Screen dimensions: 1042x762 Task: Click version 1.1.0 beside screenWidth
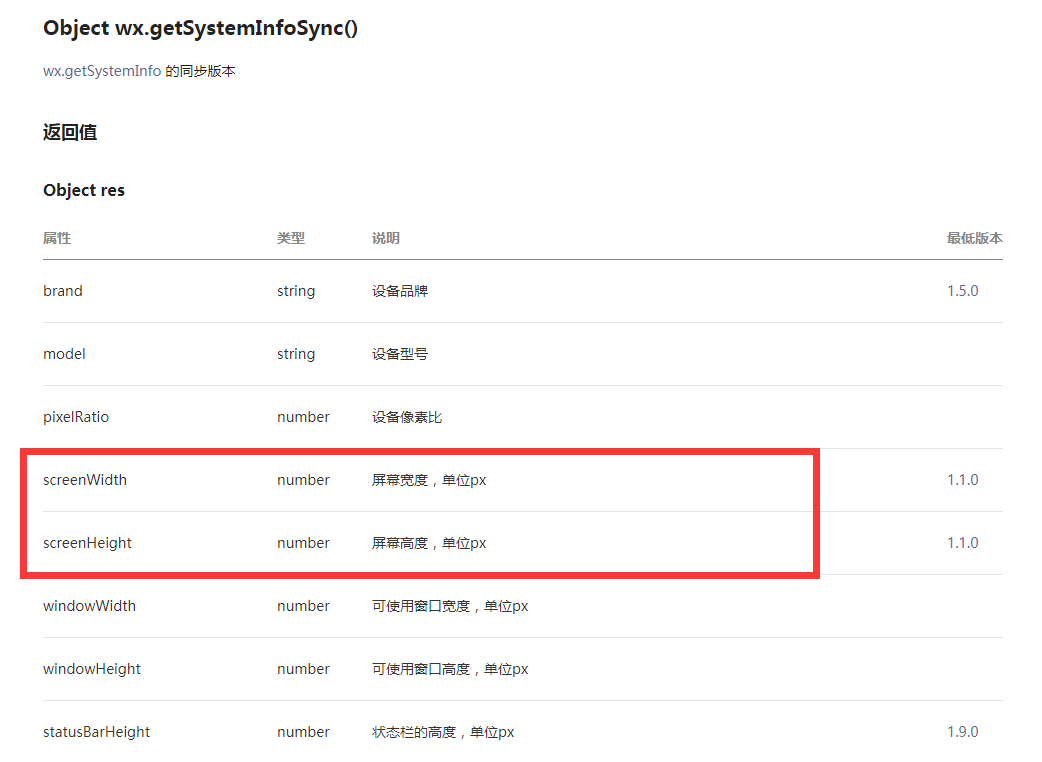pyautogui.click(x=962, y=480)
